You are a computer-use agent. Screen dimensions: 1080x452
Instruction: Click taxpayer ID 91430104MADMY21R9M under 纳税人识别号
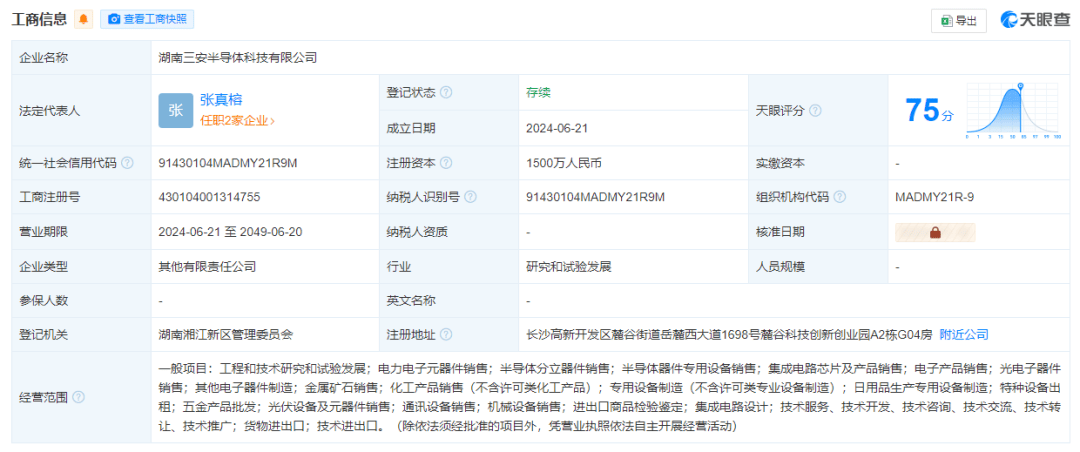(596, 197)
